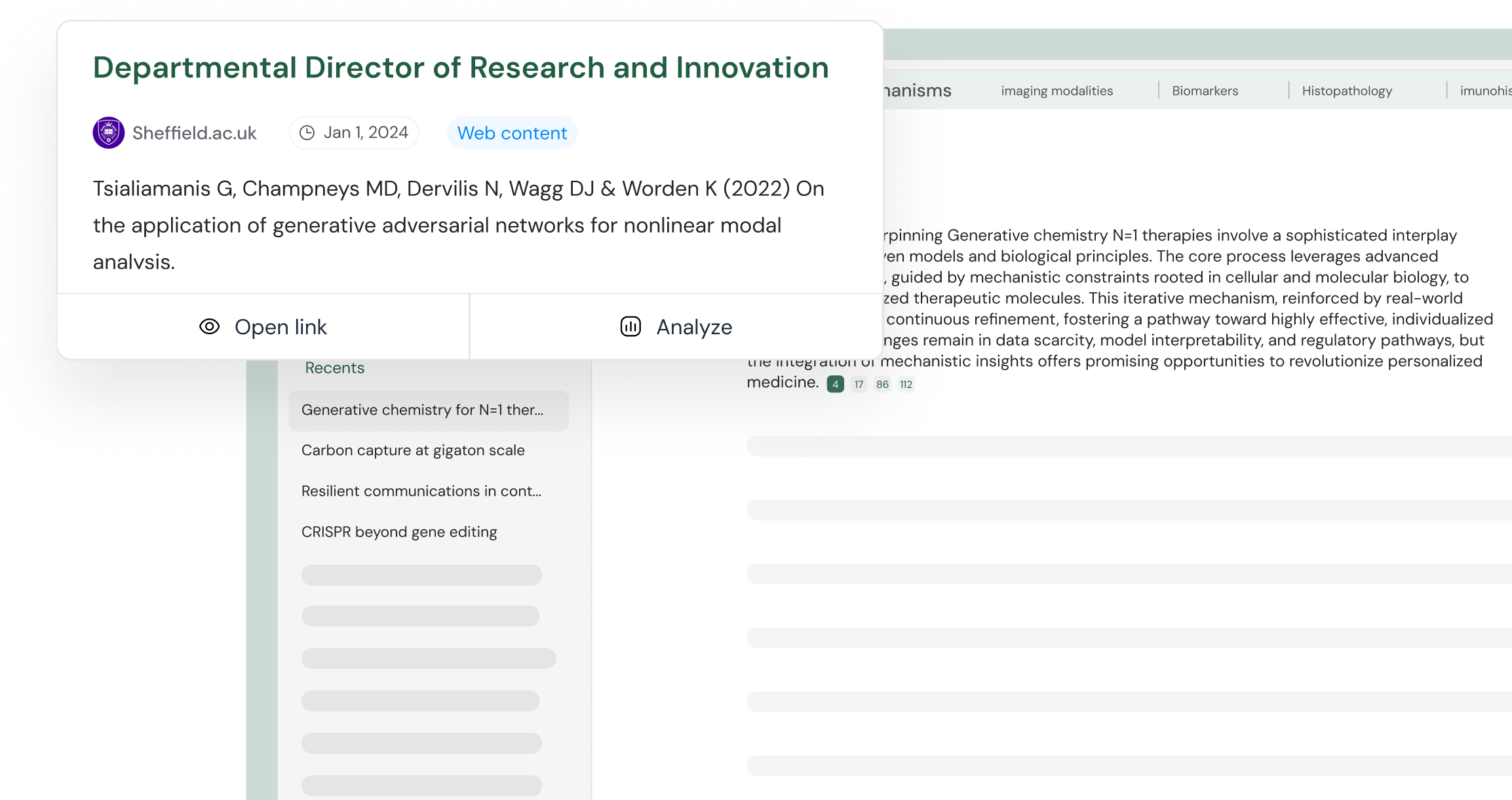This screenshot has height=800, width=1512.
Task: Click the Sheffield.ac.uk source shield icon
Action: (x=109, y=132)
